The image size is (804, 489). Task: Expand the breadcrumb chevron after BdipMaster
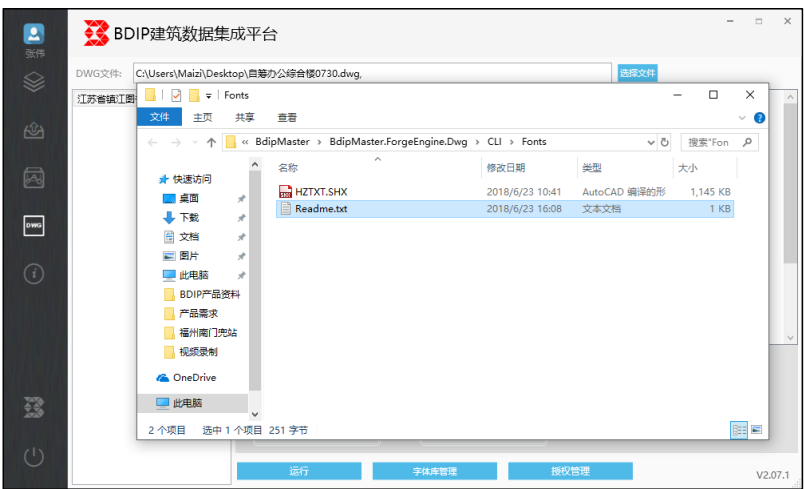(x=319, y=142)
